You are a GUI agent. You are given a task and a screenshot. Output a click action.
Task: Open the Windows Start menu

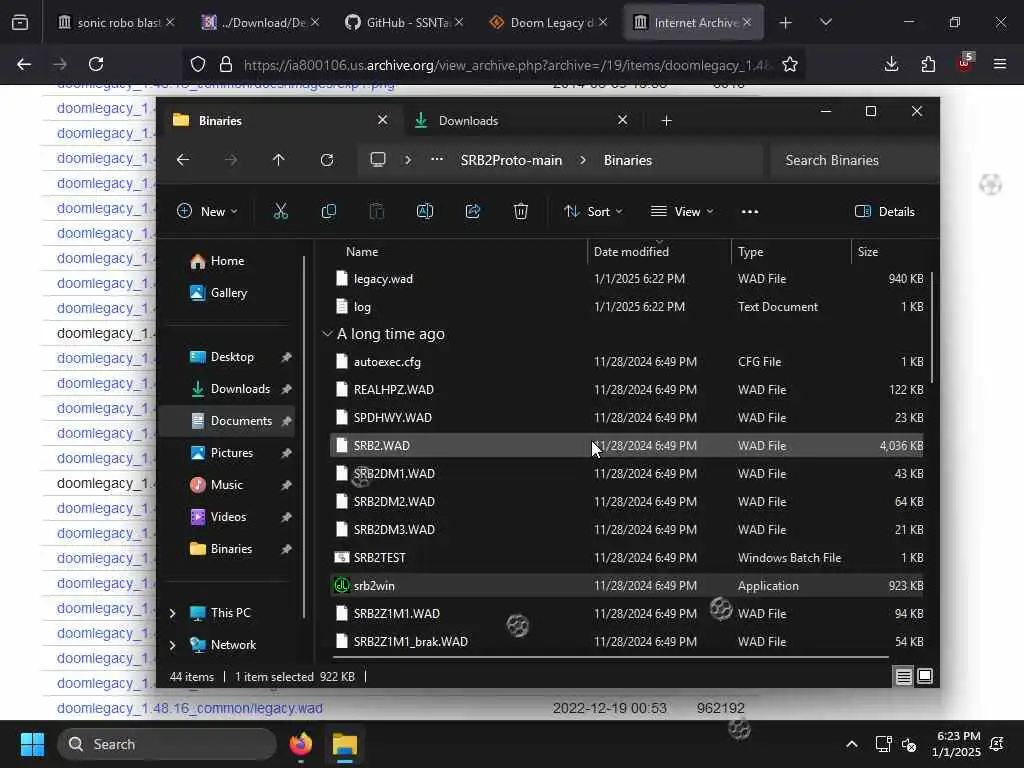(32, 744)
